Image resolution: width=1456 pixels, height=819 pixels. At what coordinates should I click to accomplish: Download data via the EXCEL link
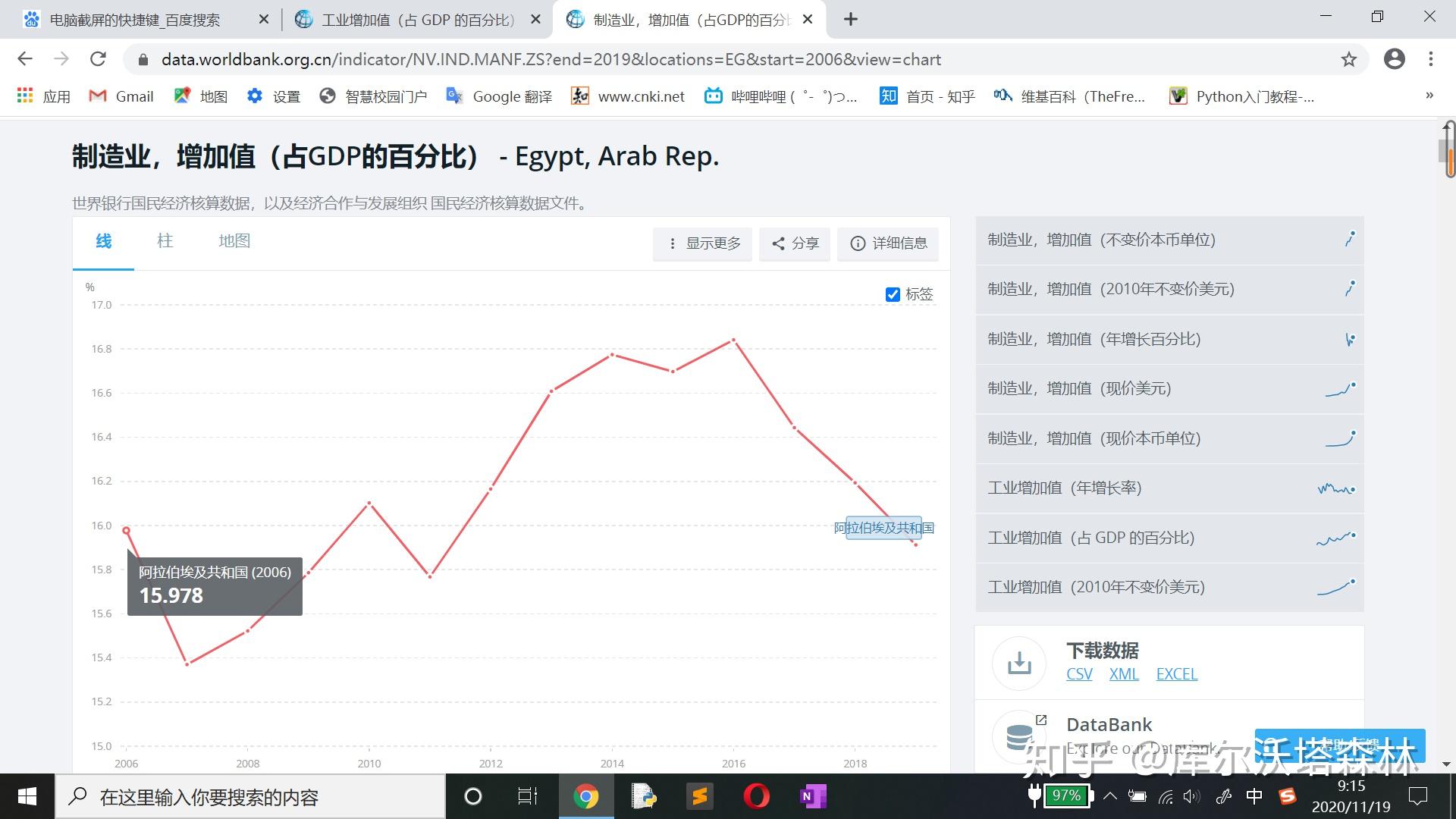1176,674
